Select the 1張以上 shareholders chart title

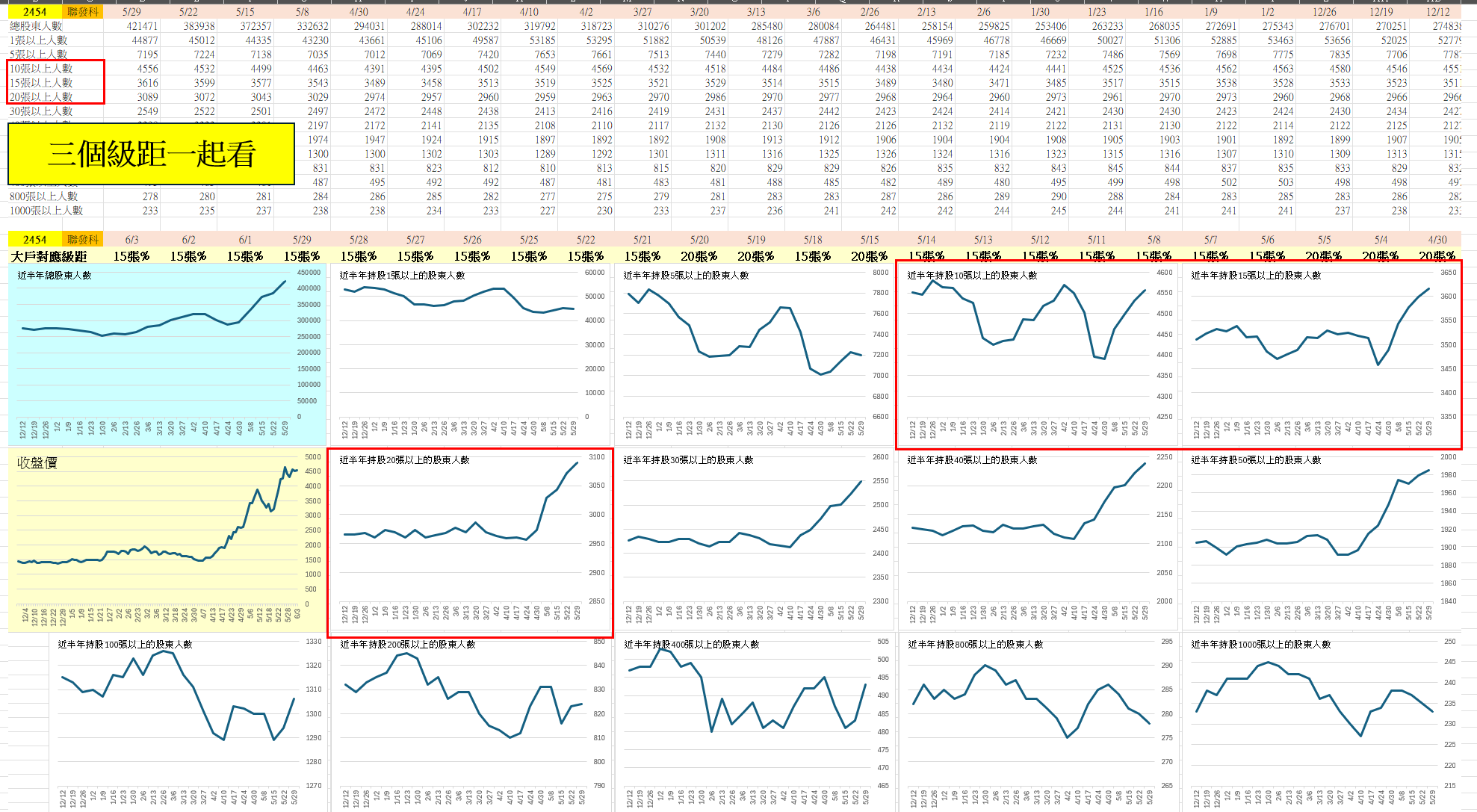[x=402, y=276]
